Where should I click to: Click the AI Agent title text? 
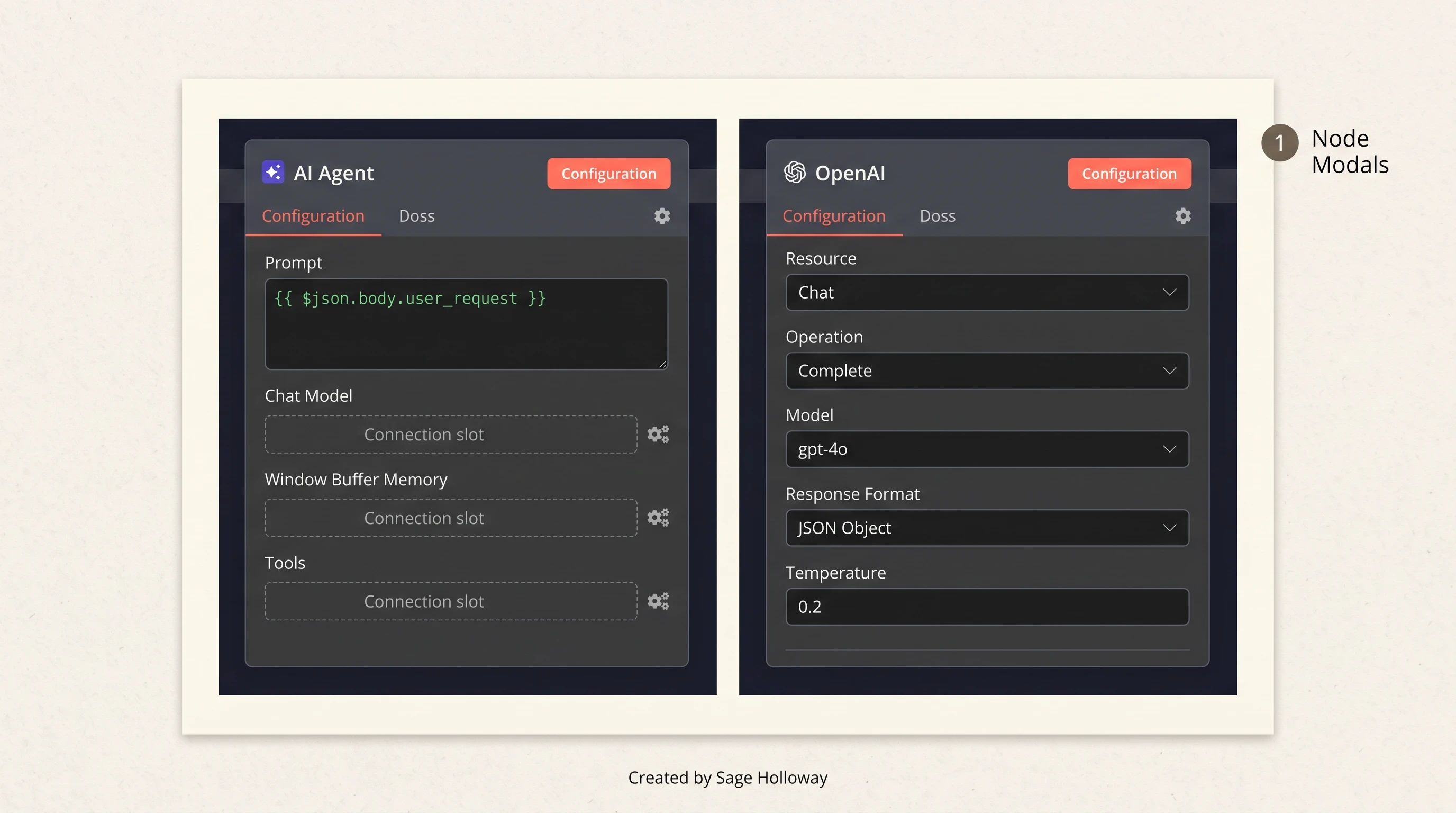point(333,173)
